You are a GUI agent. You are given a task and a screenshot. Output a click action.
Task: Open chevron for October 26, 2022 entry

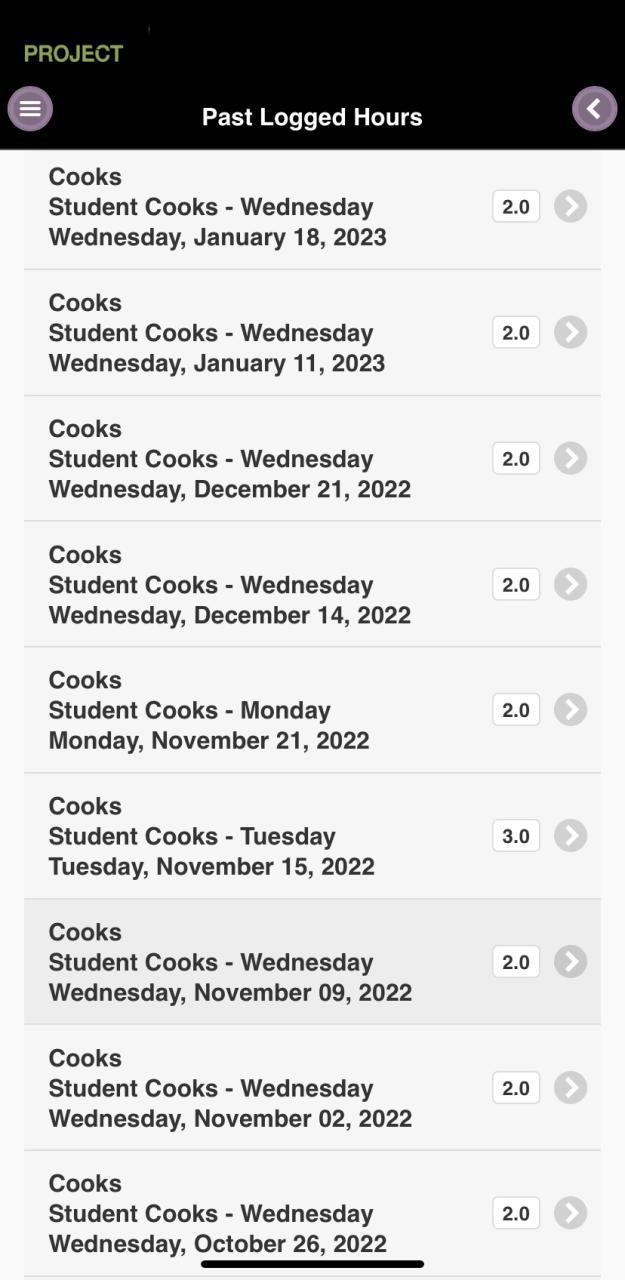[x=570, y=1213]
